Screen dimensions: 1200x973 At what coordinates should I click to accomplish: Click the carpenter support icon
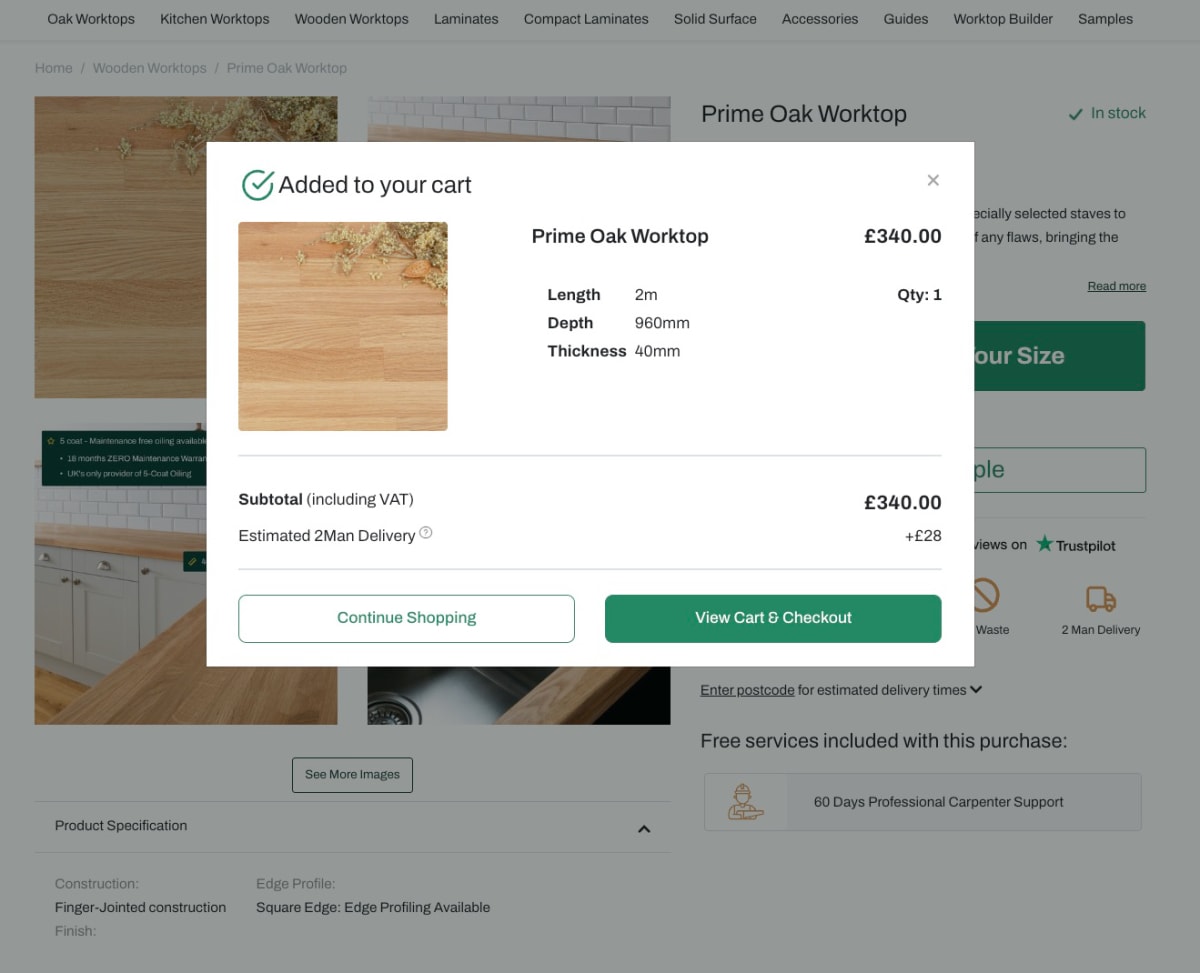point(745,802)
